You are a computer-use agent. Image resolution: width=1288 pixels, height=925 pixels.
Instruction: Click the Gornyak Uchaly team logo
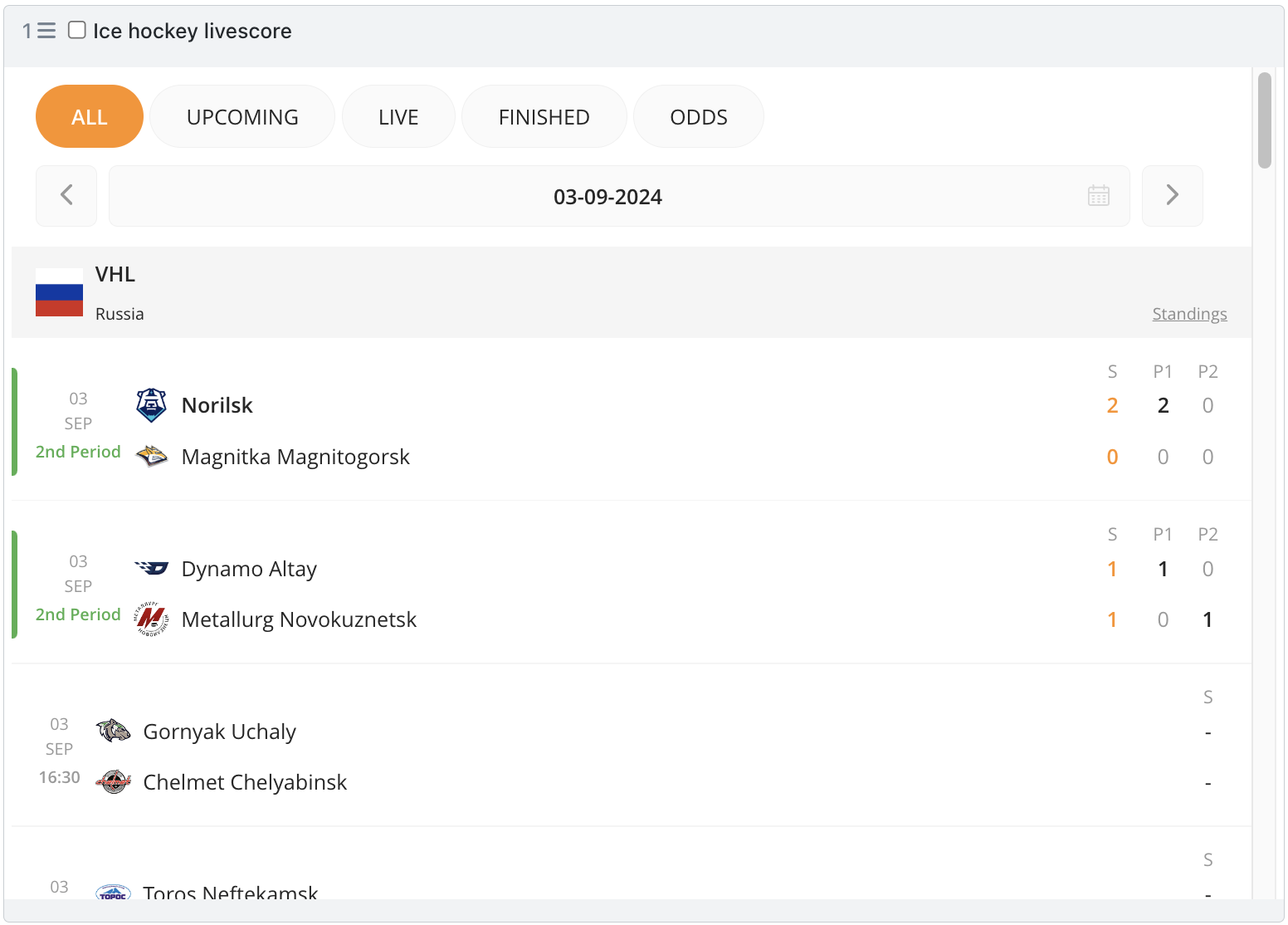[x=113, y=732]
